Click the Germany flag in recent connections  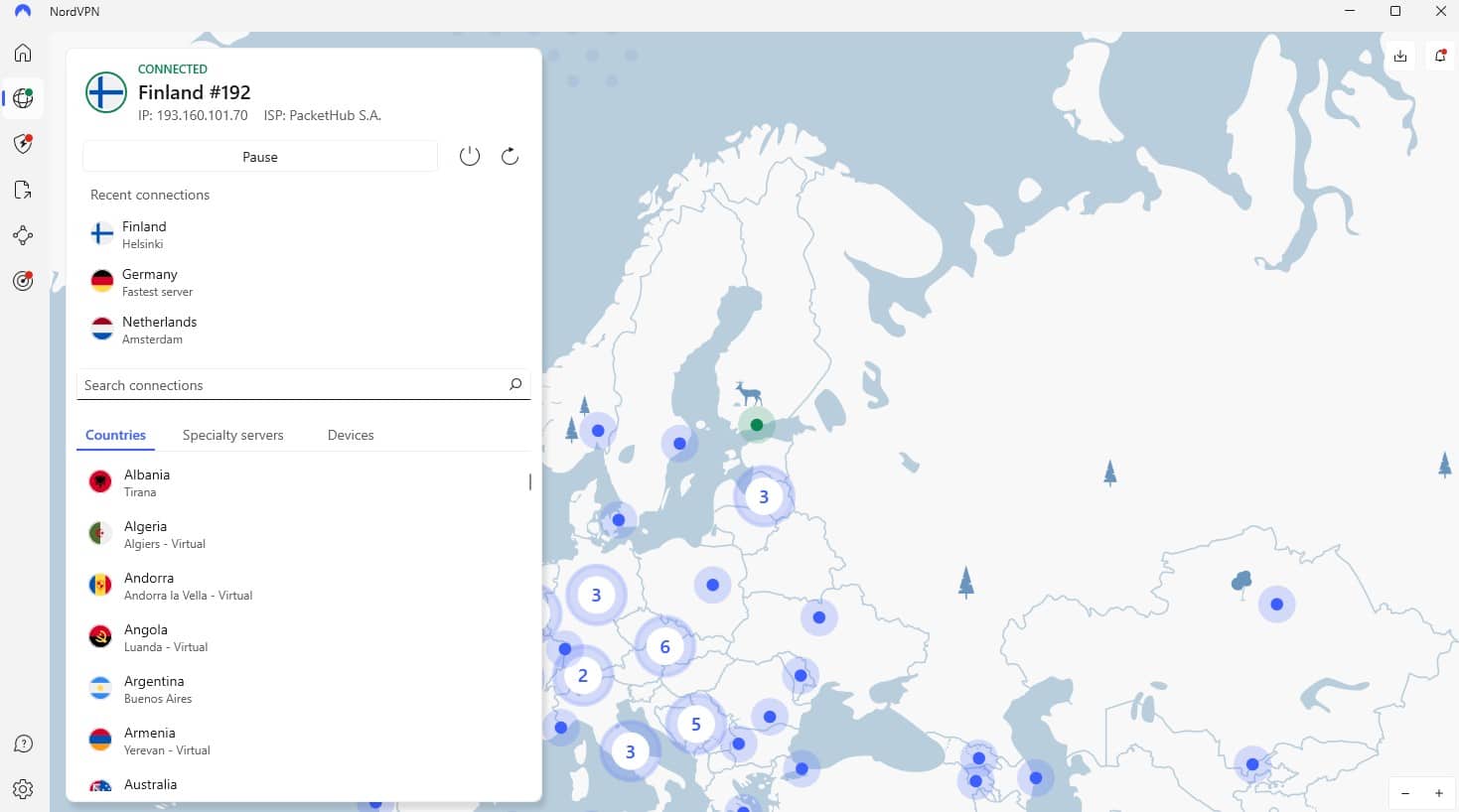click(102, 282)
